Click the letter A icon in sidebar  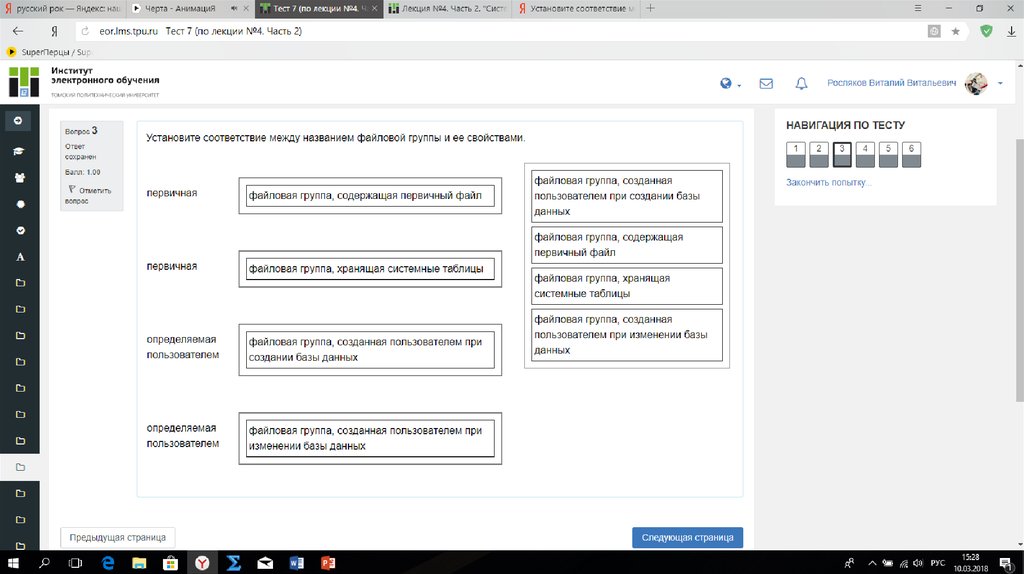click(20, 257)
